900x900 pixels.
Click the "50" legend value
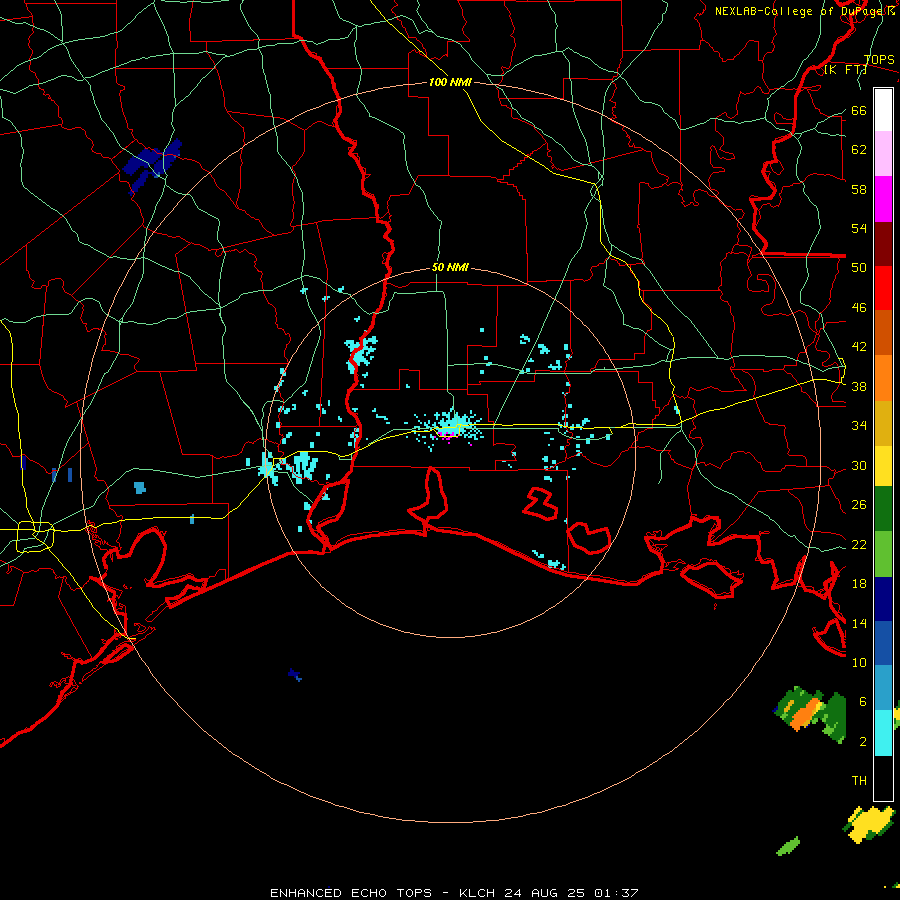859,268
